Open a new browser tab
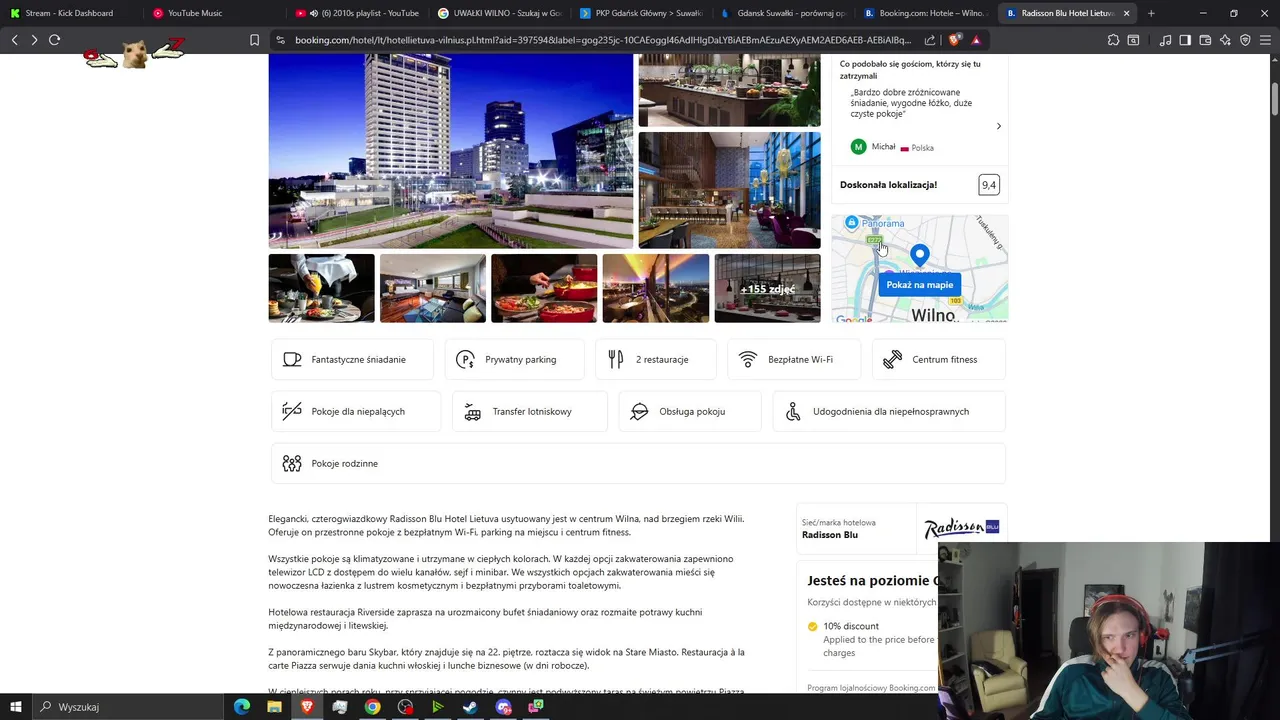This screenshot has height=720, width=1280. pyautogui.click(x=1151, y=13)
